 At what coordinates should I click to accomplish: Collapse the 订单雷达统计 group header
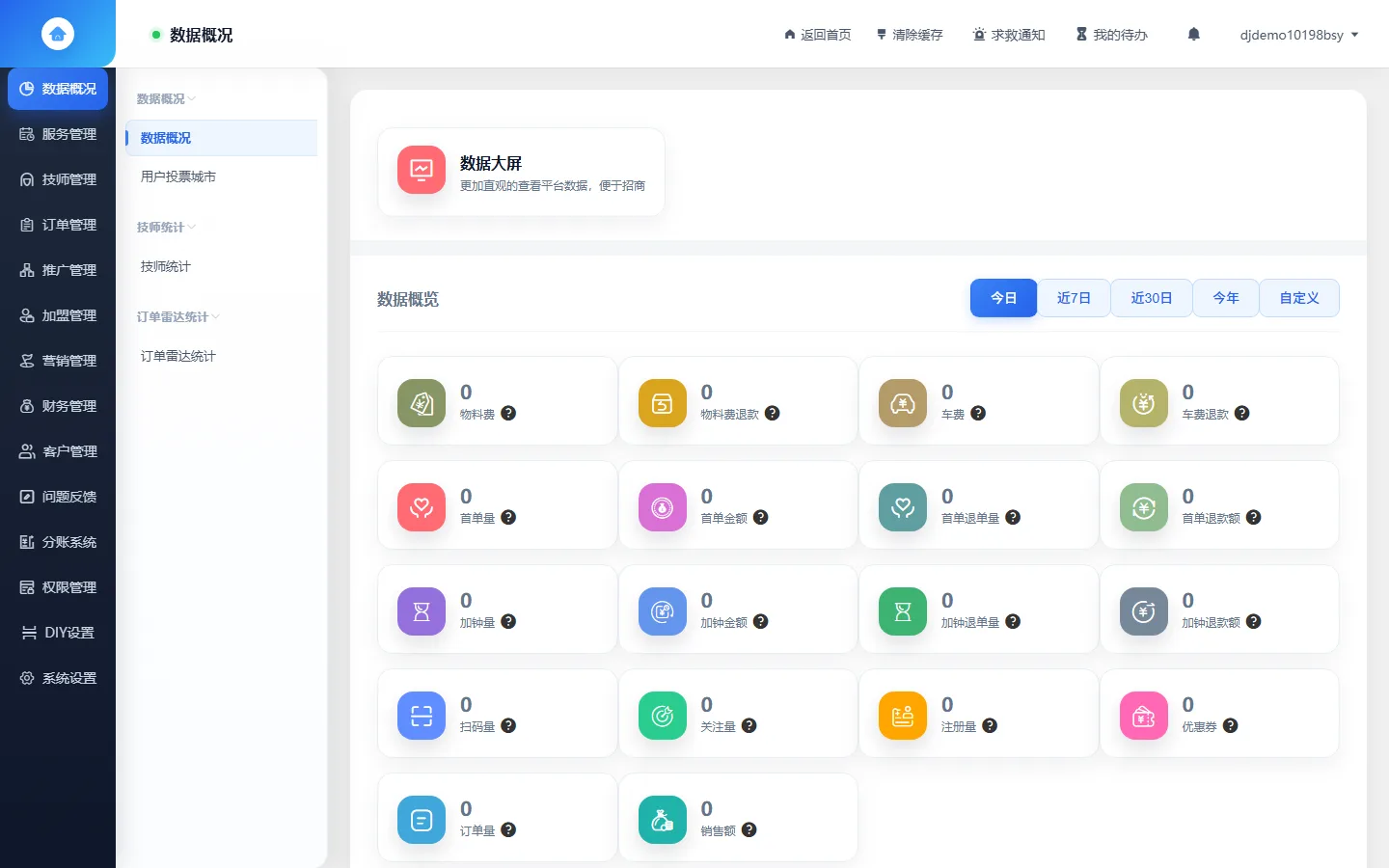pos(178,317)
